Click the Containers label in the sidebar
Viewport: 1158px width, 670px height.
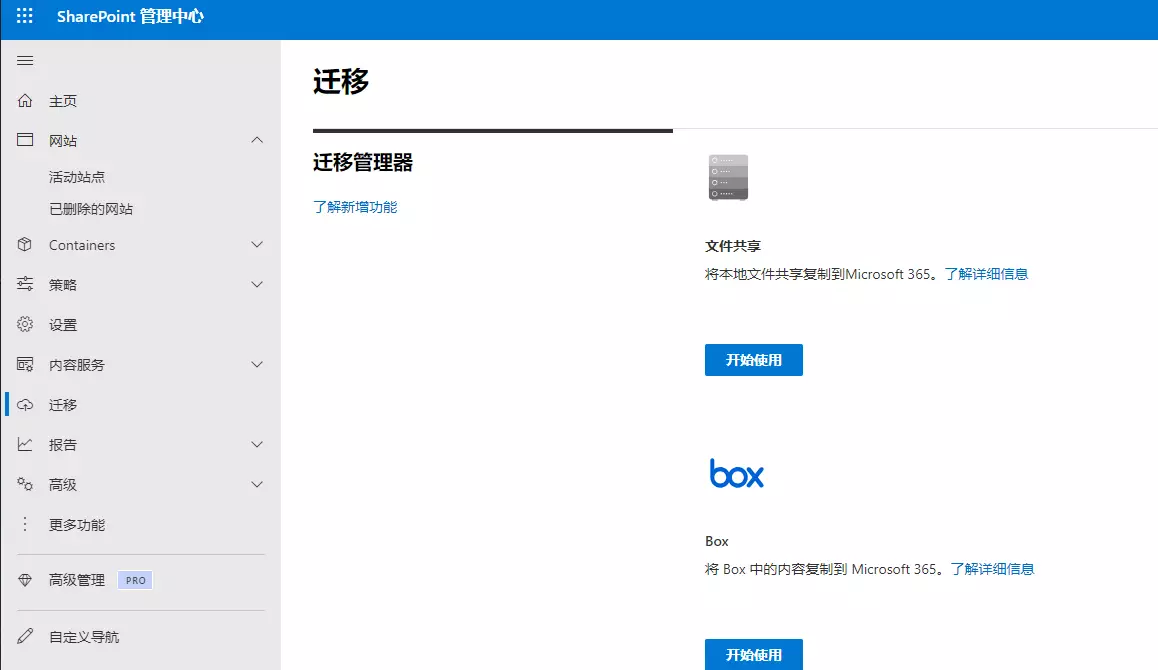coord(82,245)
